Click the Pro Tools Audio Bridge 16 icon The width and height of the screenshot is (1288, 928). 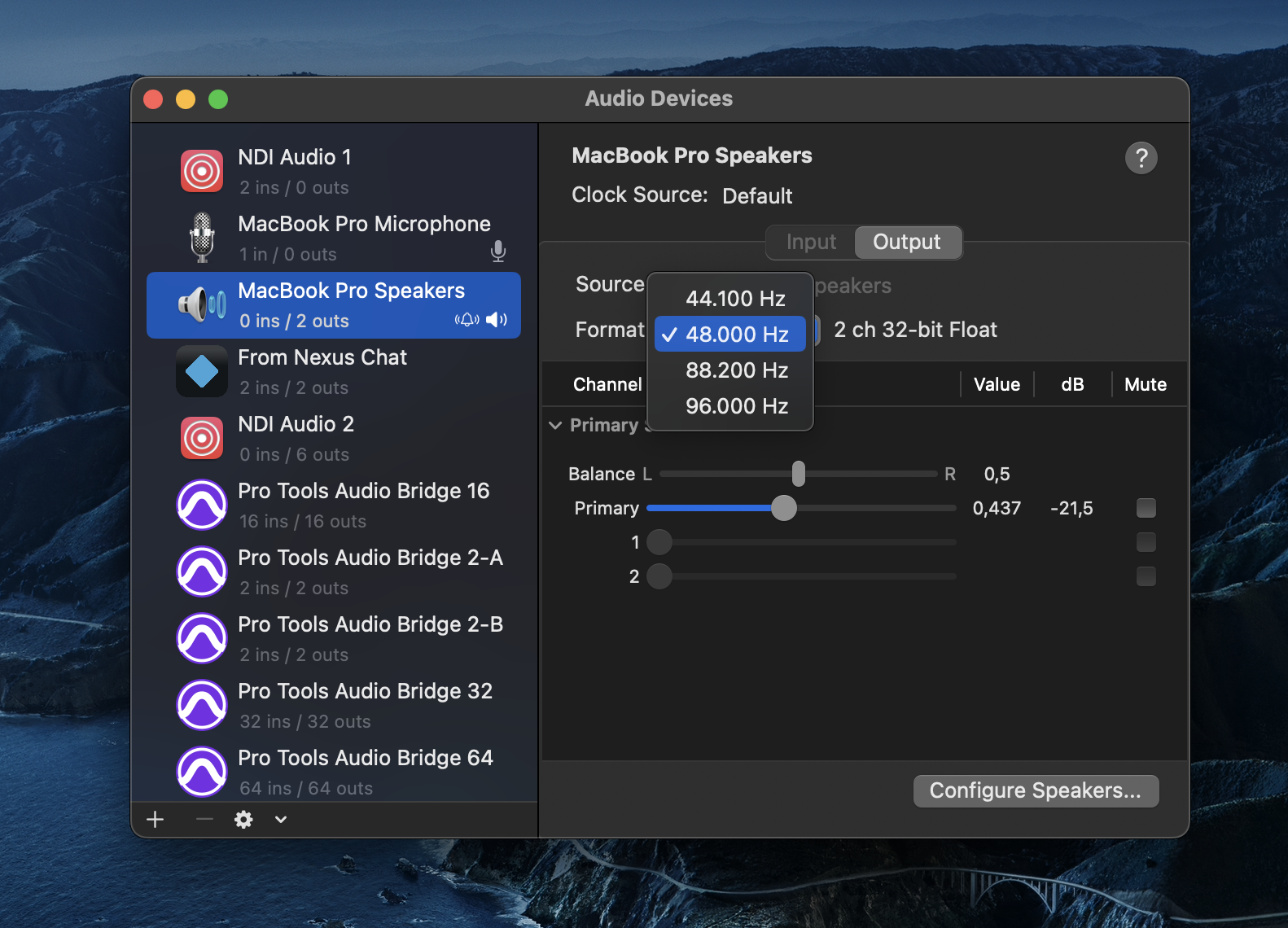pyautogui.click(x=202, y=506)
